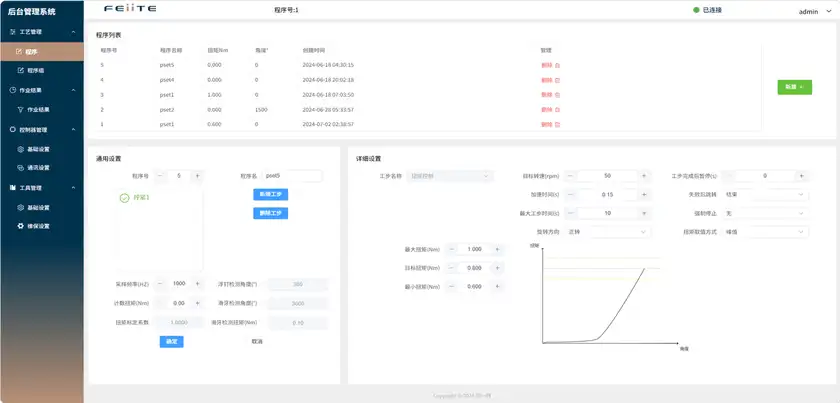This screenshot has width=840, height=403.
Task: Increase the 最小扭矩(Nm) value
Action: [x=497, y=287]
